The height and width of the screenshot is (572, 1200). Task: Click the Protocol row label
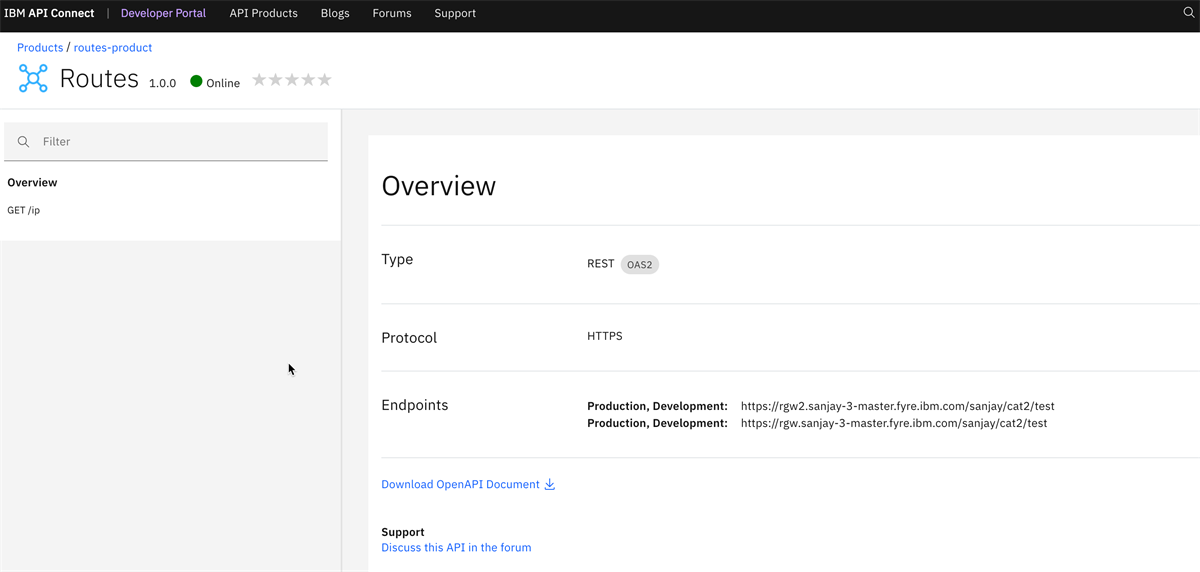(409, 338)
